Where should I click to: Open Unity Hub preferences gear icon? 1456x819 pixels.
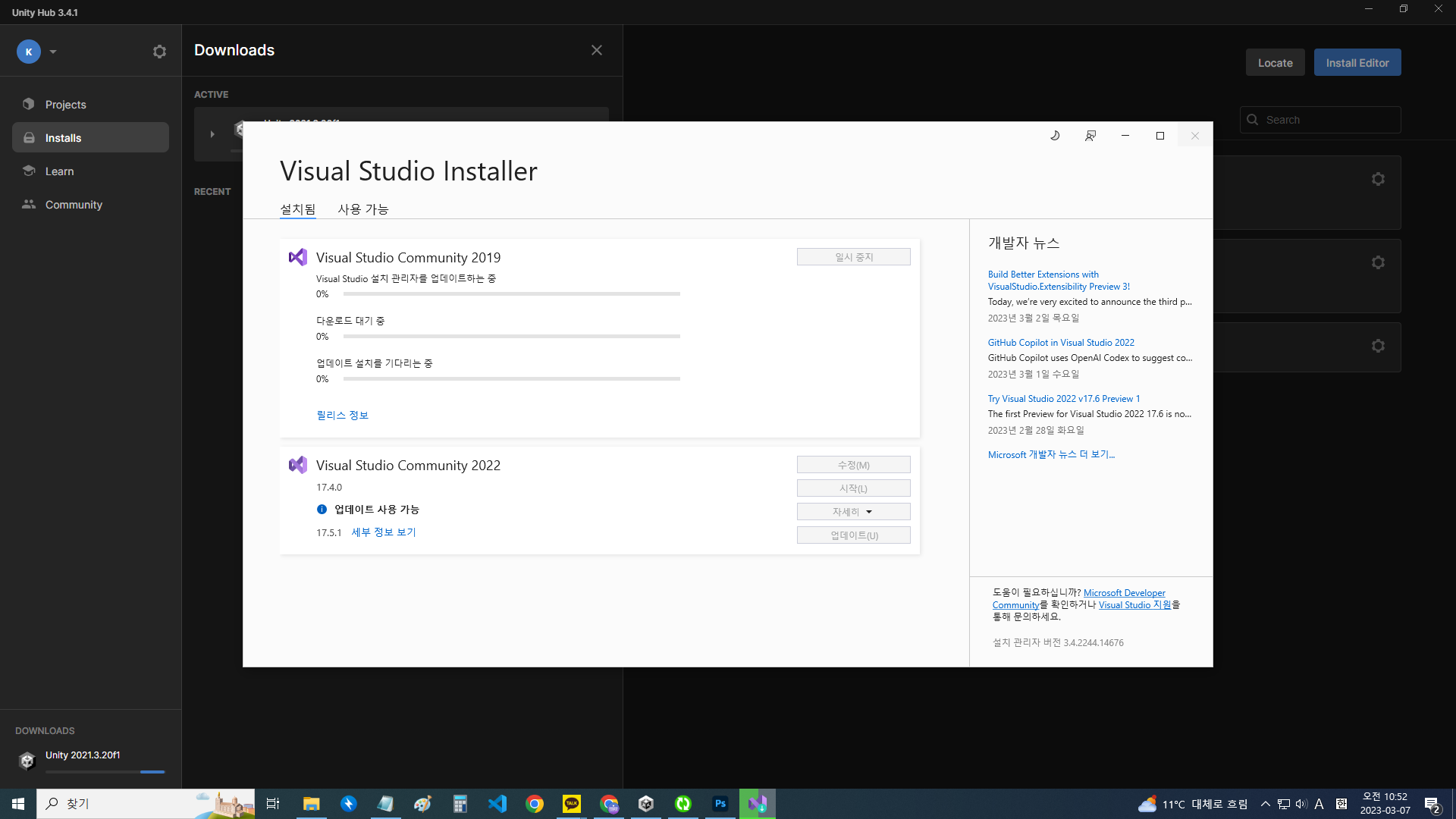(159, 52)
